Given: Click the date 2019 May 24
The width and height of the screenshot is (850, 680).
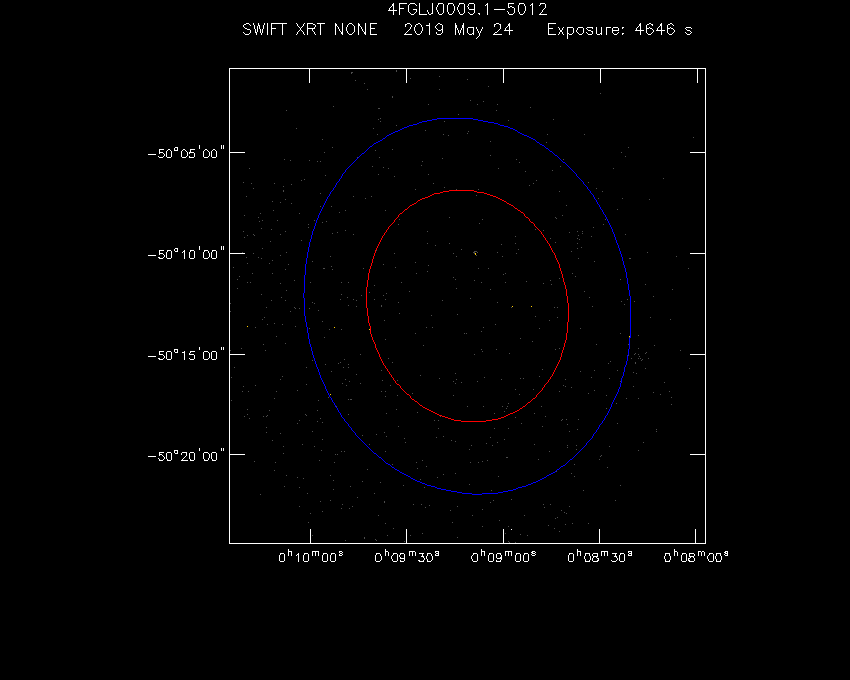Looking at the screenshot, I should 458,30.
